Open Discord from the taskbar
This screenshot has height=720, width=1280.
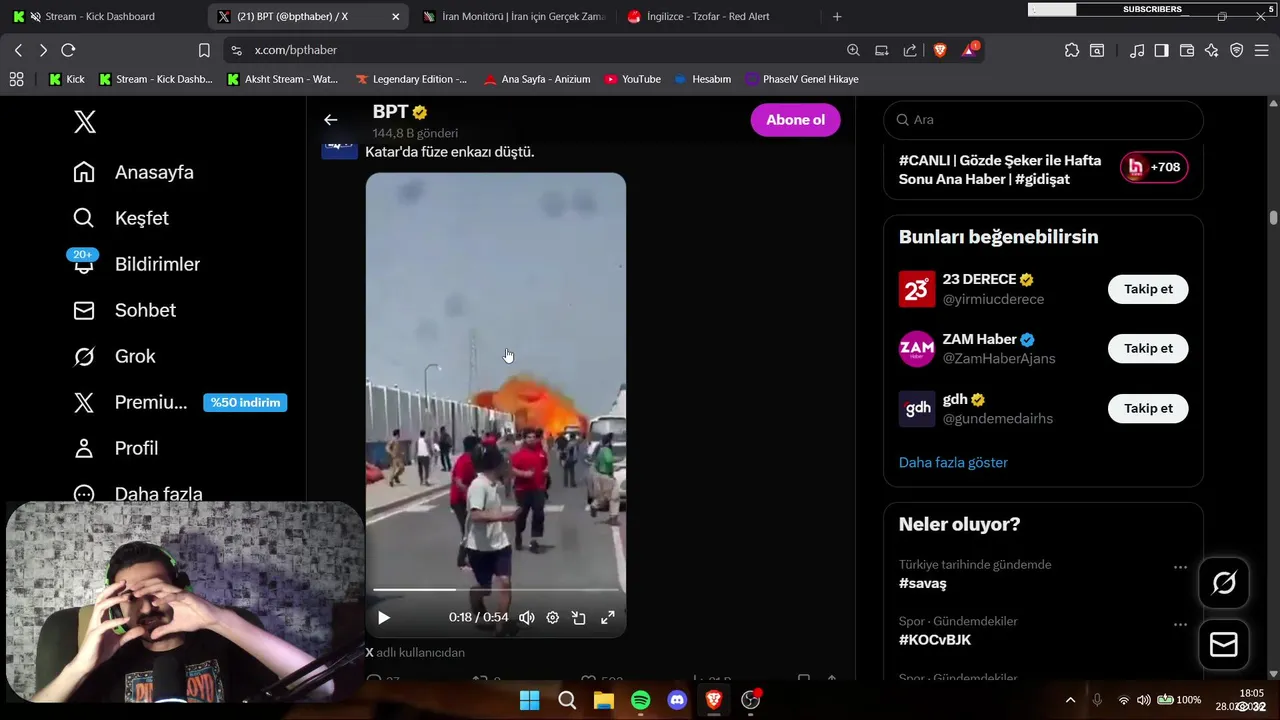coord(677,701)
